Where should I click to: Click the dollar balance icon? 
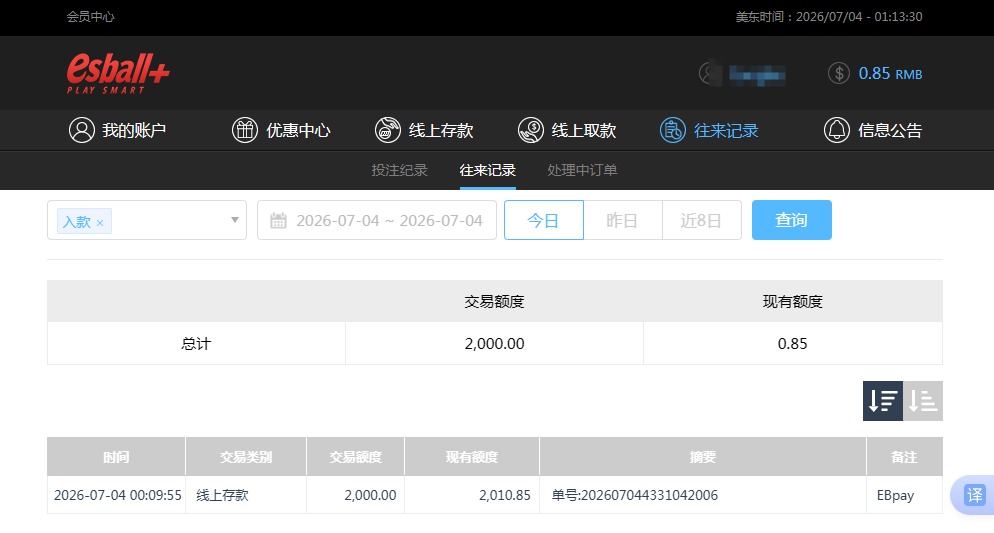tap(839, 74)
